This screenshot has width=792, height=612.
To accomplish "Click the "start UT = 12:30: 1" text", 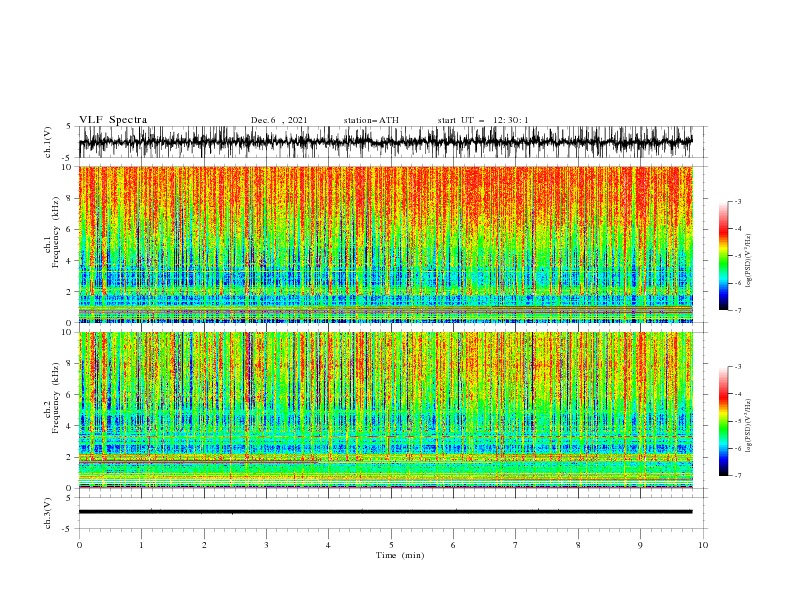I will point(483,120).
